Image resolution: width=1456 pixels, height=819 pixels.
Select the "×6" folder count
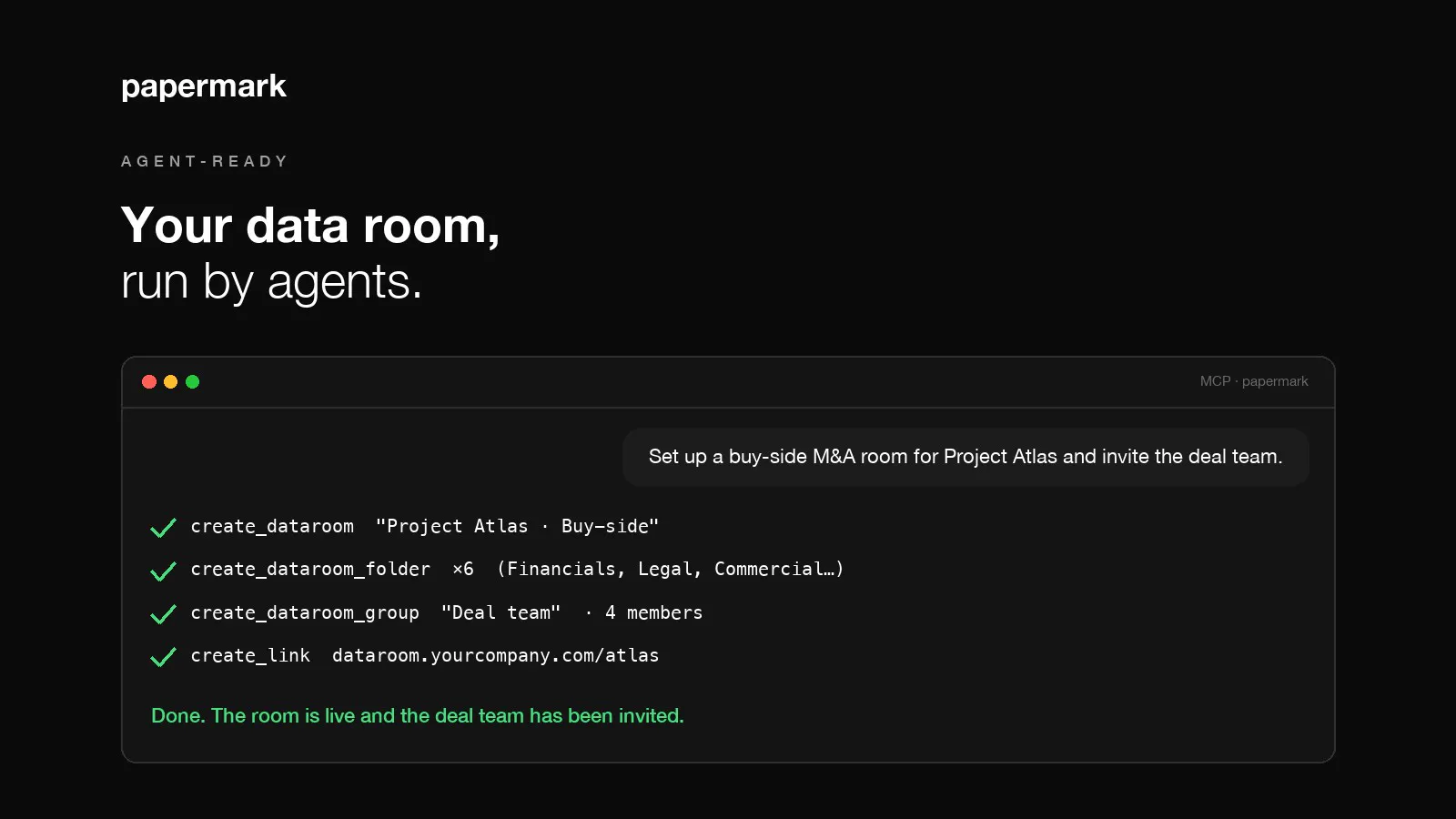pyautogui.click(x=463, y=569)
